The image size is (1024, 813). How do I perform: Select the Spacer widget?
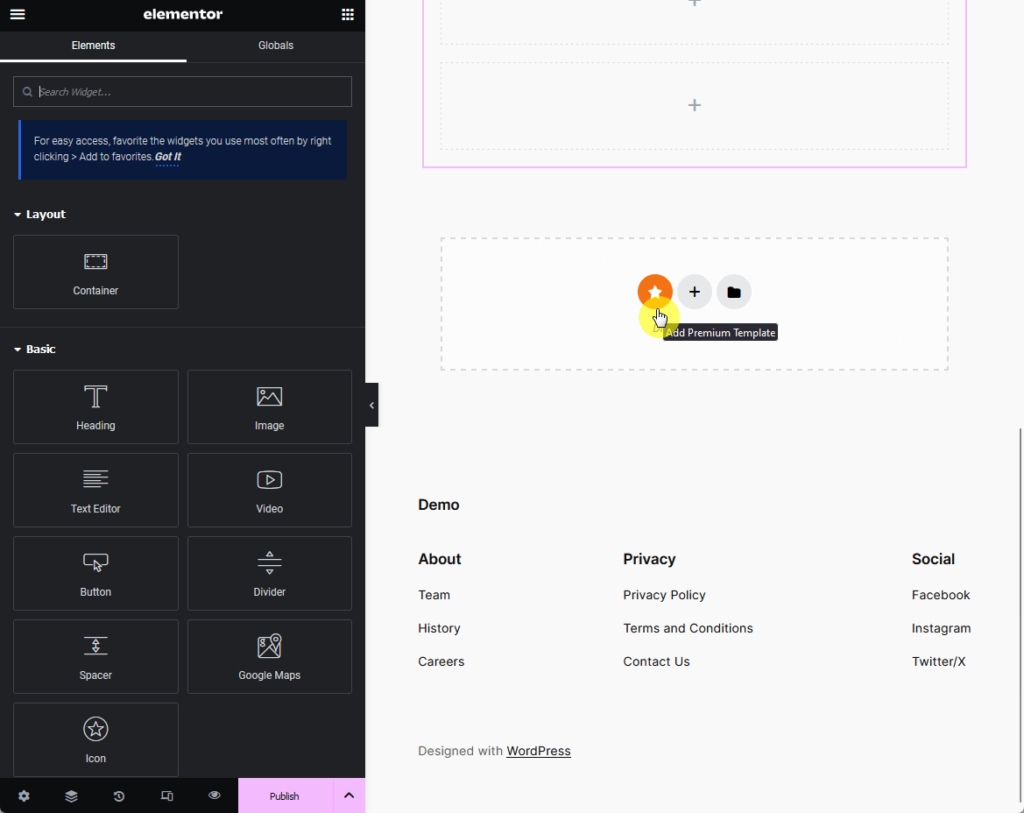point(95,656)
